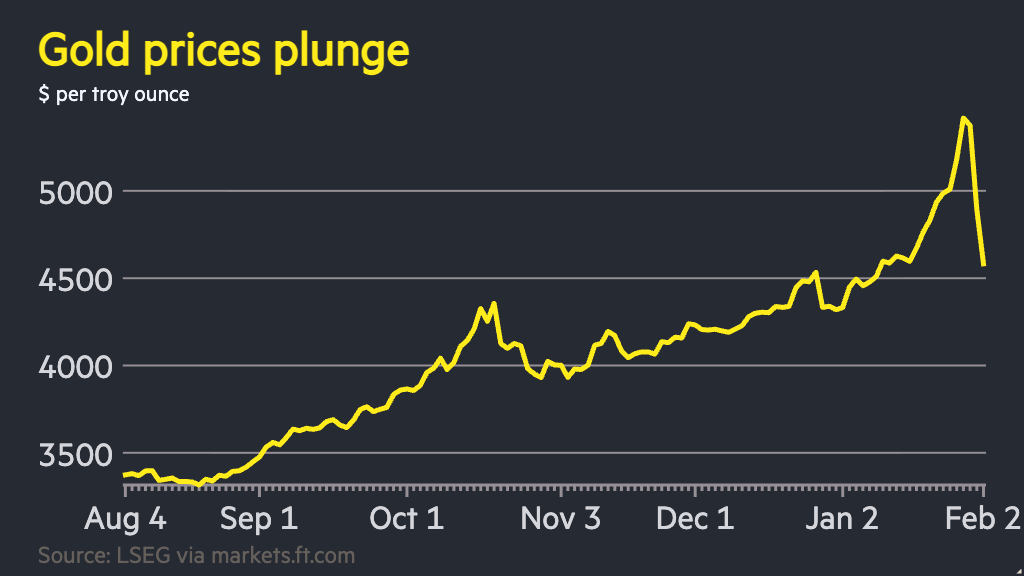Click the 'Gold prices plunge' headline
This screenshot has width=1024, height=576.
pos(224,49)
